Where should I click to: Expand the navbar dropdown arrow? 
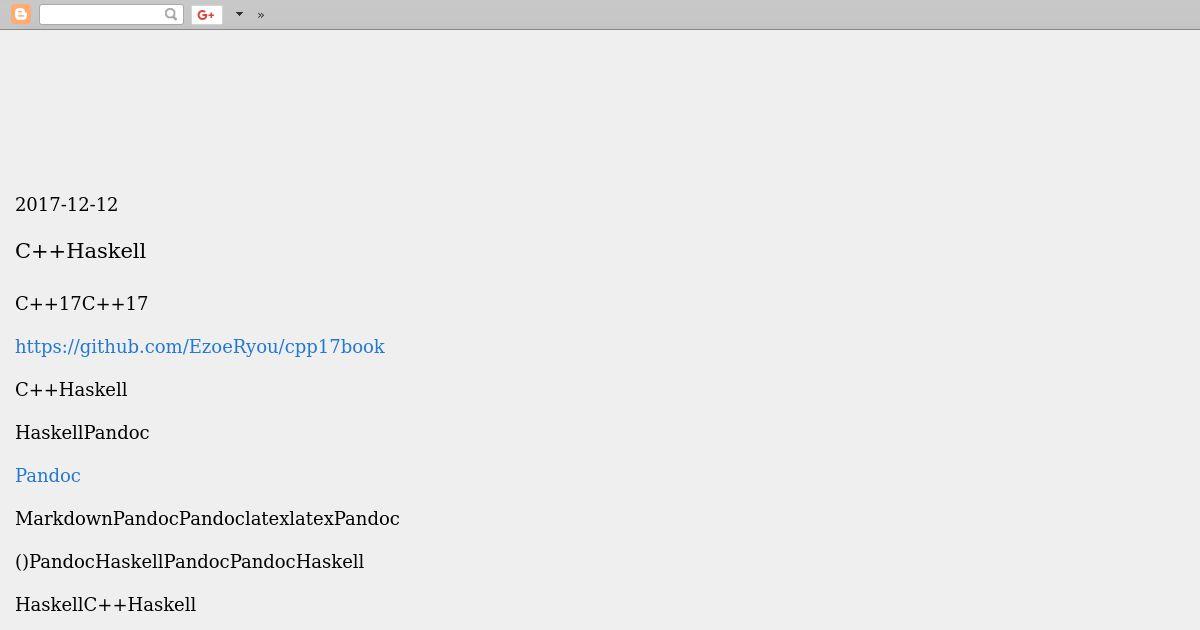(239, 14)
